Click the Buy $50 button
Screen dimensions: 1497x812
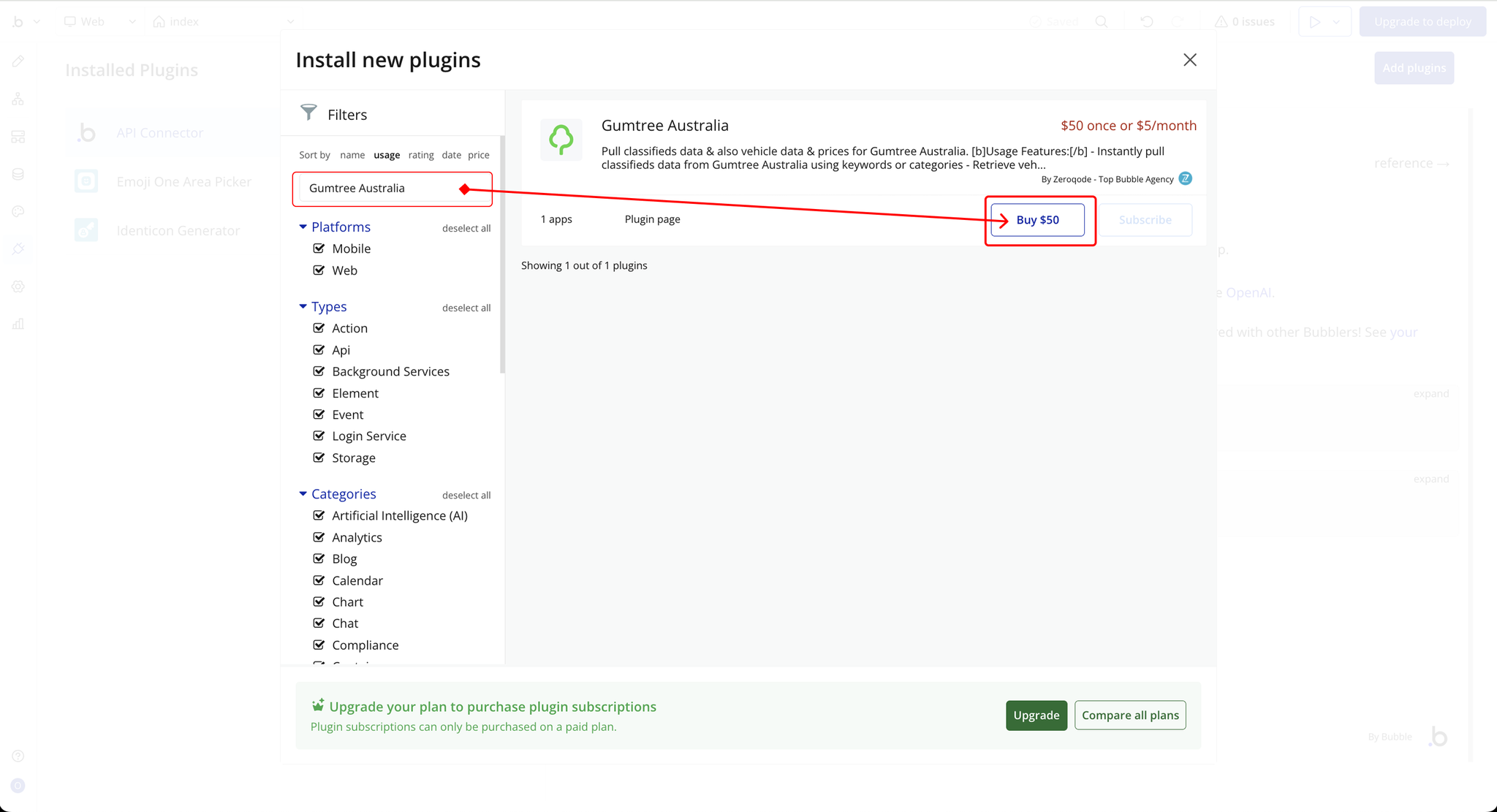click(1037, 220)
